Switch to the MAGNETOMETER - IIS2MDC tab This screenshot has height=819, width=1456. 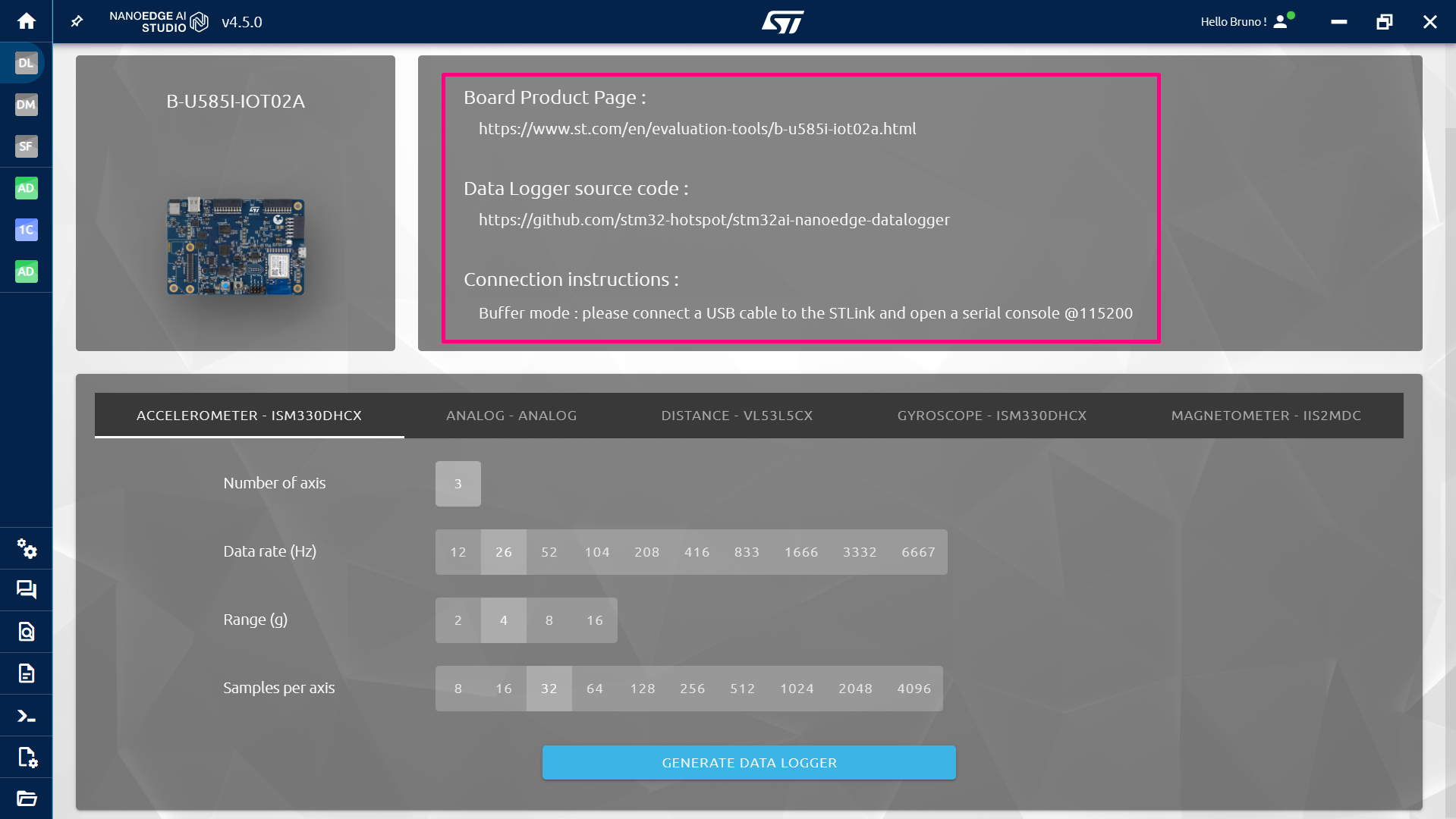coord(1266,416)
